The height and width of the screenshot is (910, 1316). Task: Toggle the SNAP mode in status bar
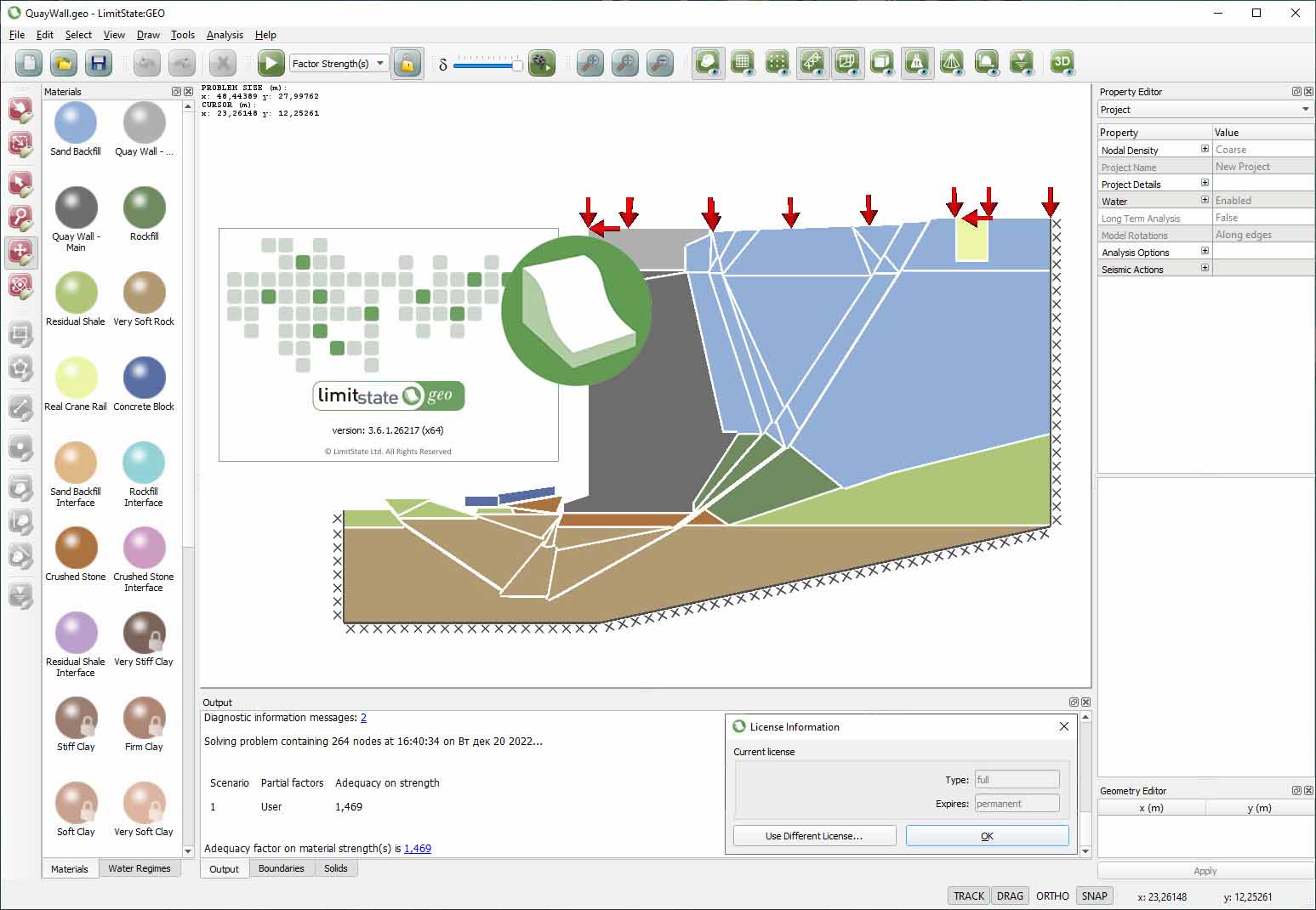pyautogui.click(x=1094, y=896)
